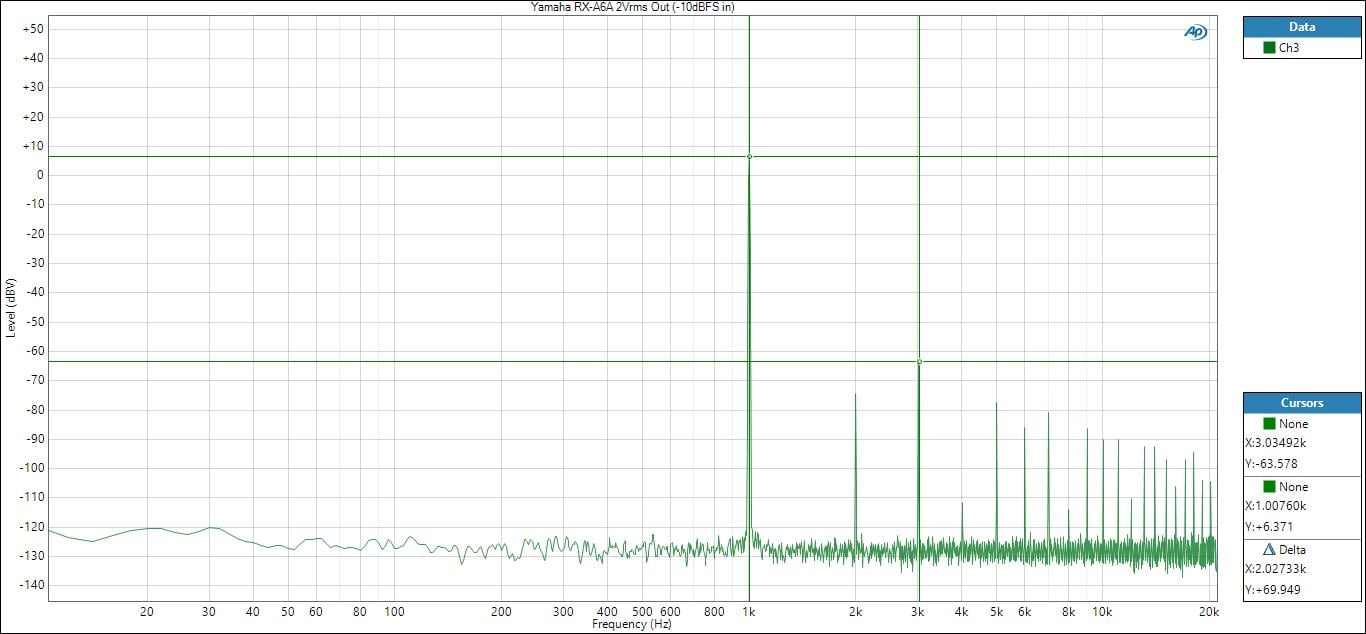Image resolution: width=1366 pixels, height=634 pixels.
Task: Click the 2k harmonic peak tip on the graph
Action: click(x=855, y=394)
